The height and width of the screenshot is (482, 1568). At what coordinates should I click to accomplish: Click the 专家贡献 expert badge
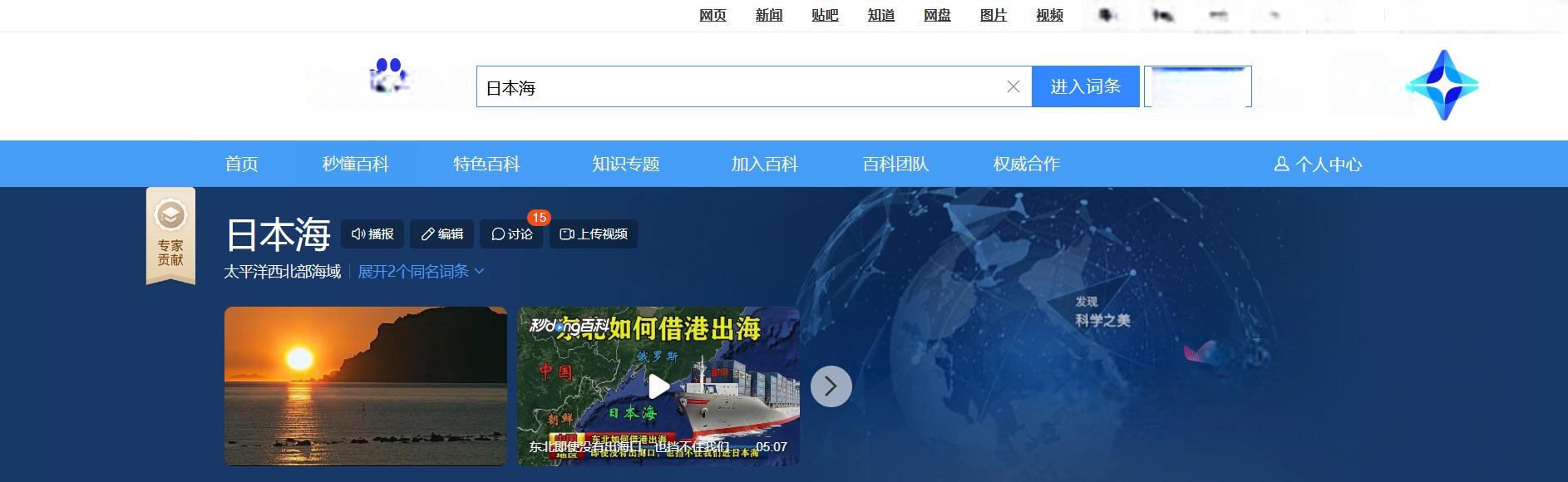pyautogui.click(x=170, y=236)
